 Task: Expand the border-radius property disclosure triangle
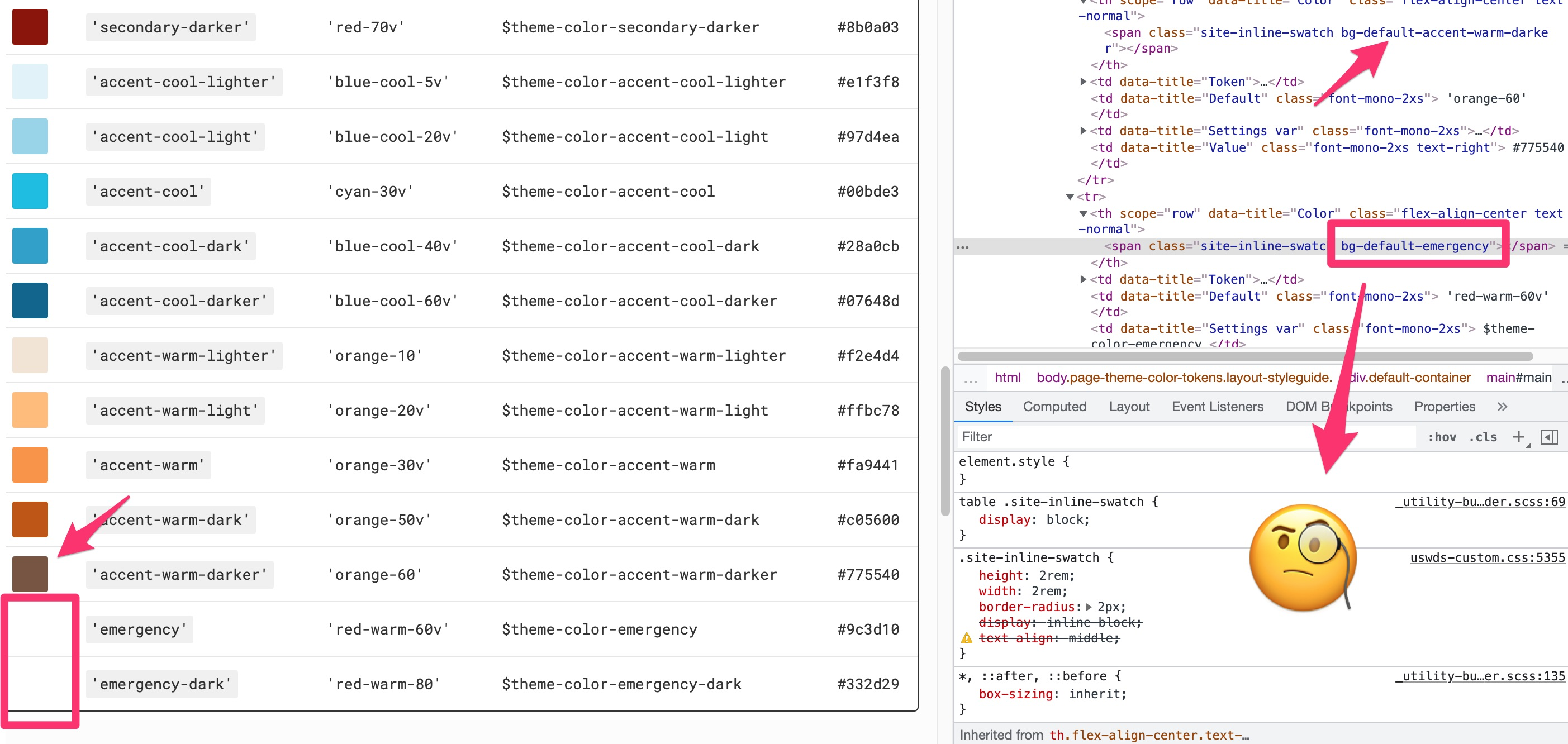coord(1089,607)
